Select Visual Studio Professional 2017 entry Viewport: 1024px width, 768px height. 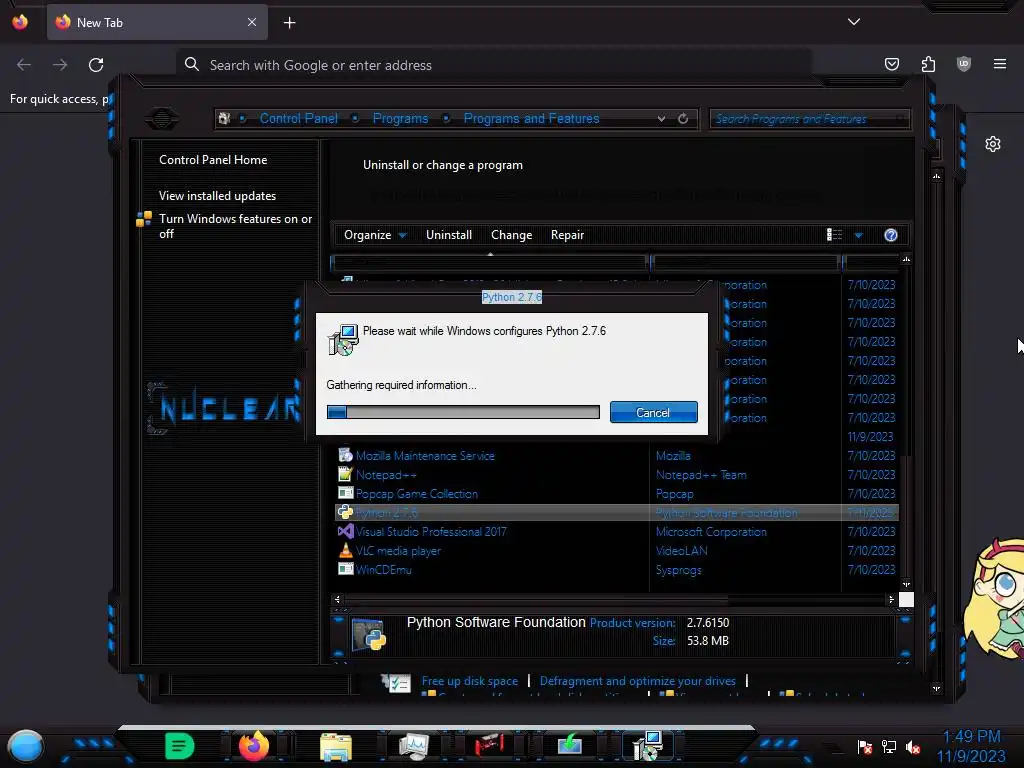(431, 532)
